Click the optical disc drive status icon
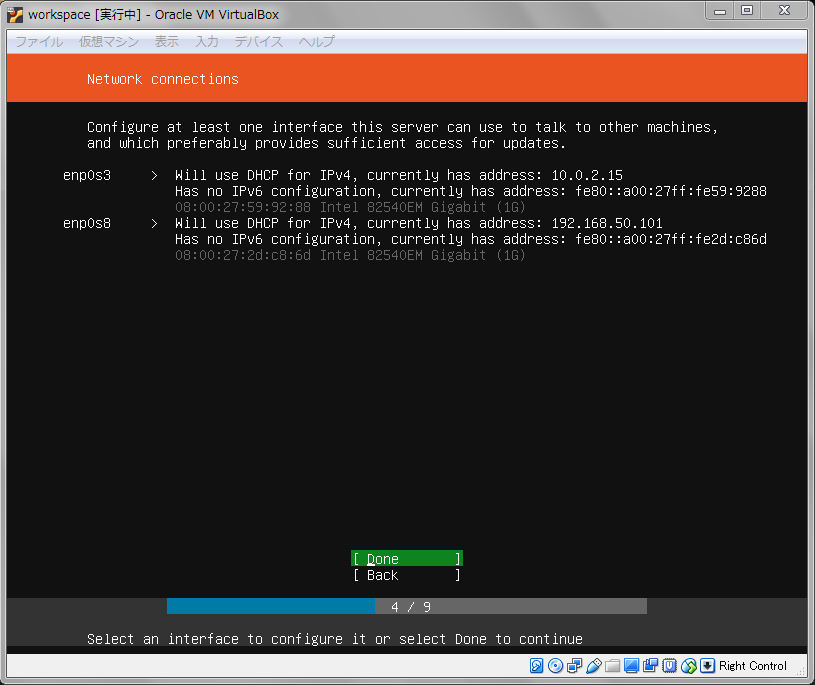This screenshot has width=815, height=685. coord(555,666)
